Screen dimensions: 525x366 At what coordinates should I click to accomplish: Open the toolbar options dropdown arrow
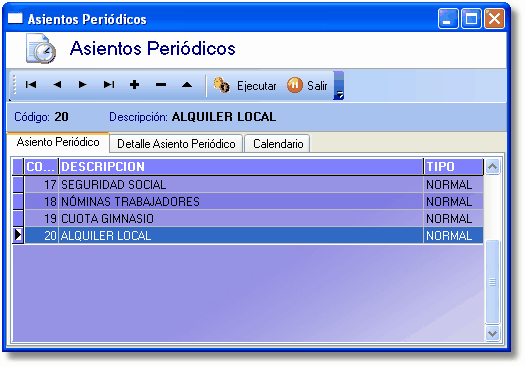[x=339, y=86]
